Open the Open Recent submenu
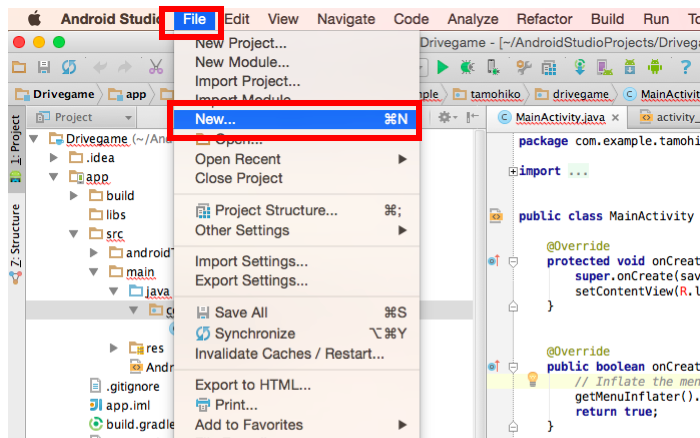This screenshot has height=438, width=700. 297,159
